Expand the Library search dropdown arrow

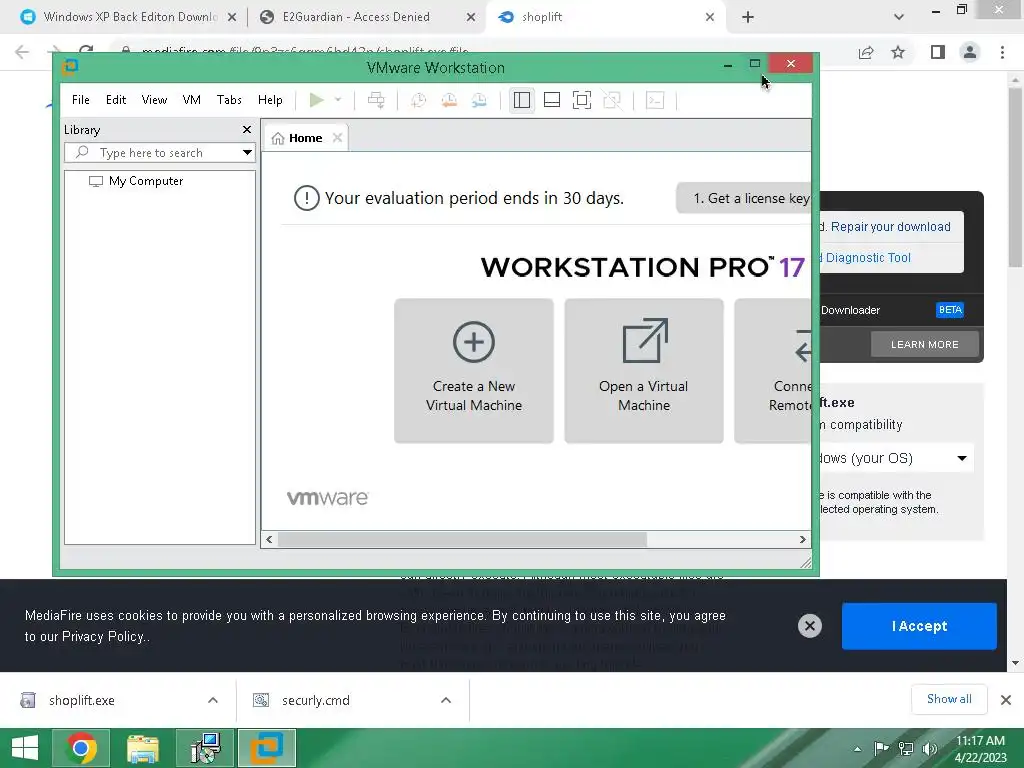click(248, 153)
